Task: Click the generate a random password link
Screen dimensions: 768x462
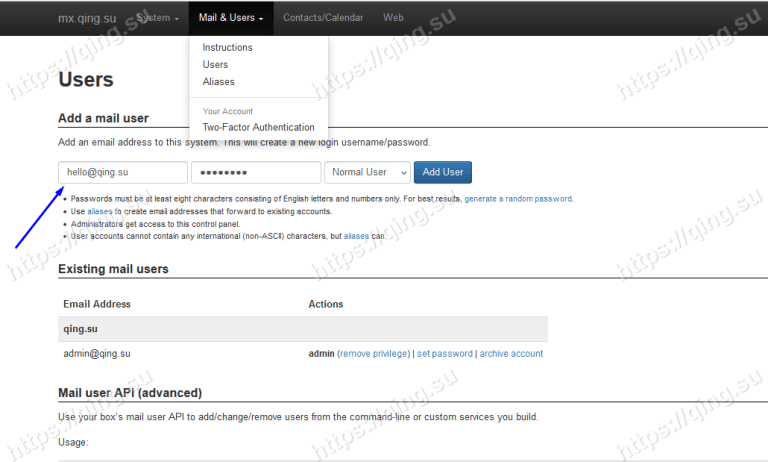Action: point(518,199)
